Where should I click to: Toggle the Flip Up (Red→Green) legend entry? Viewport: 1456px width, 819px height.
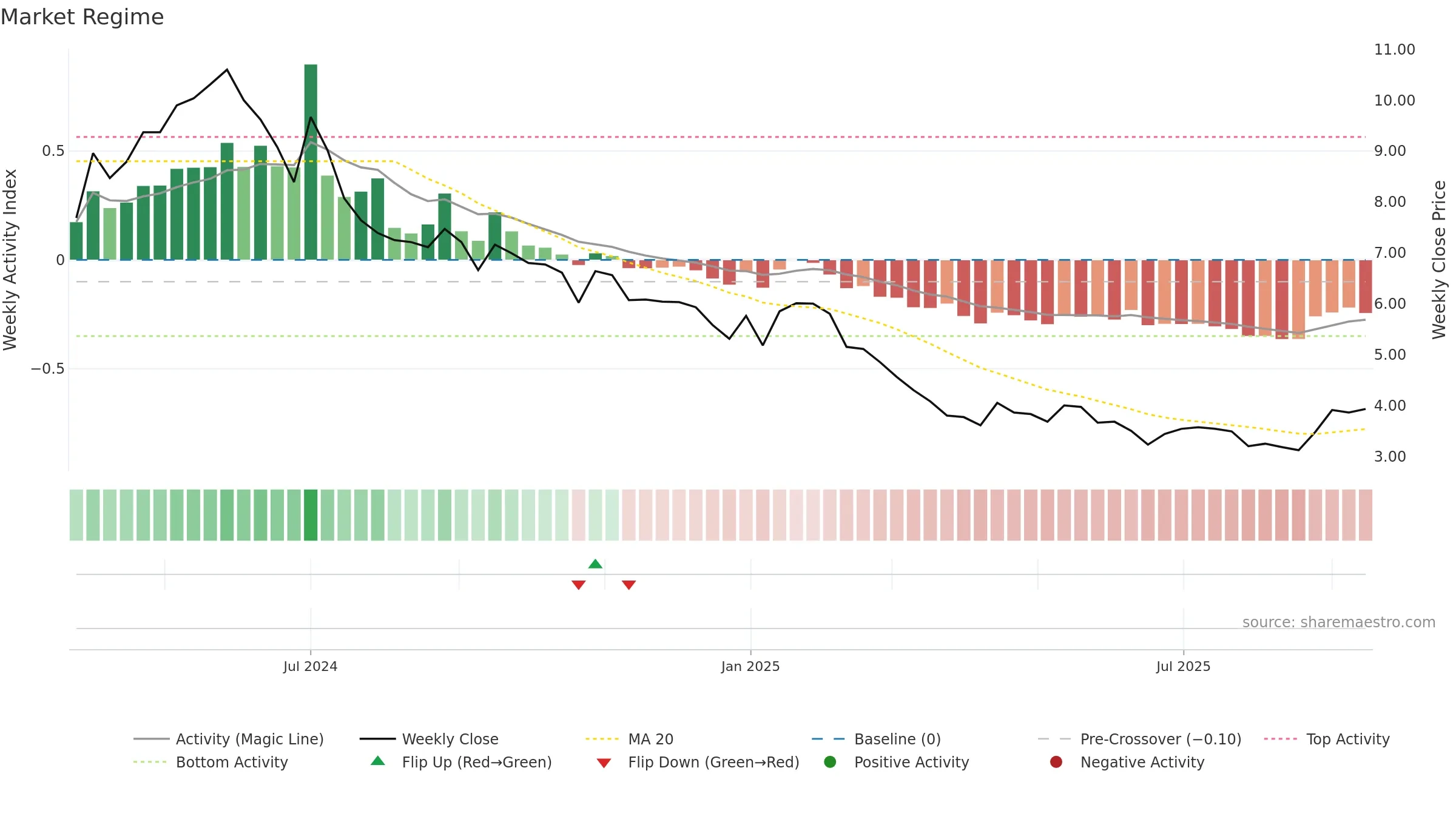[x=461, y=762]
